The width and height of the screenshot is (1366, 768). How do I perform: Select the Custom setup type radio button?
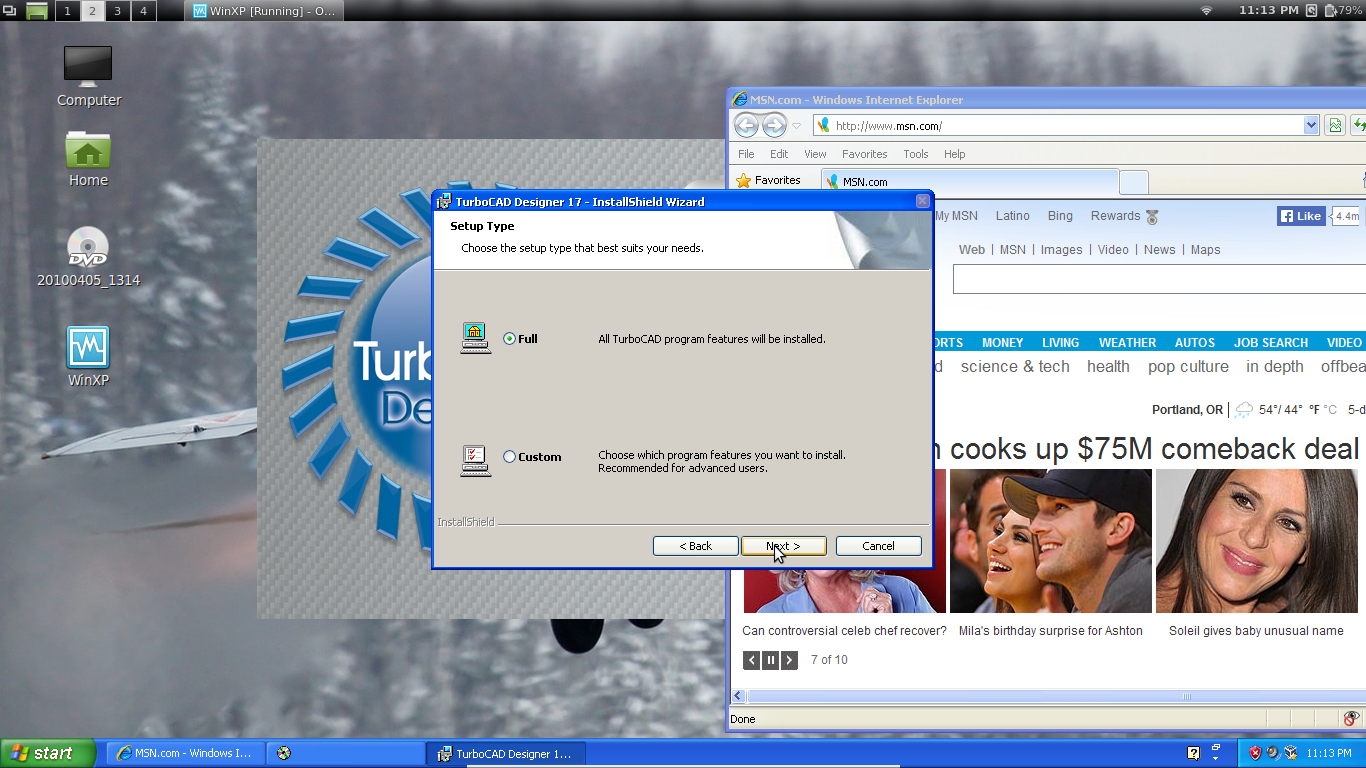[x=510, y=457]
